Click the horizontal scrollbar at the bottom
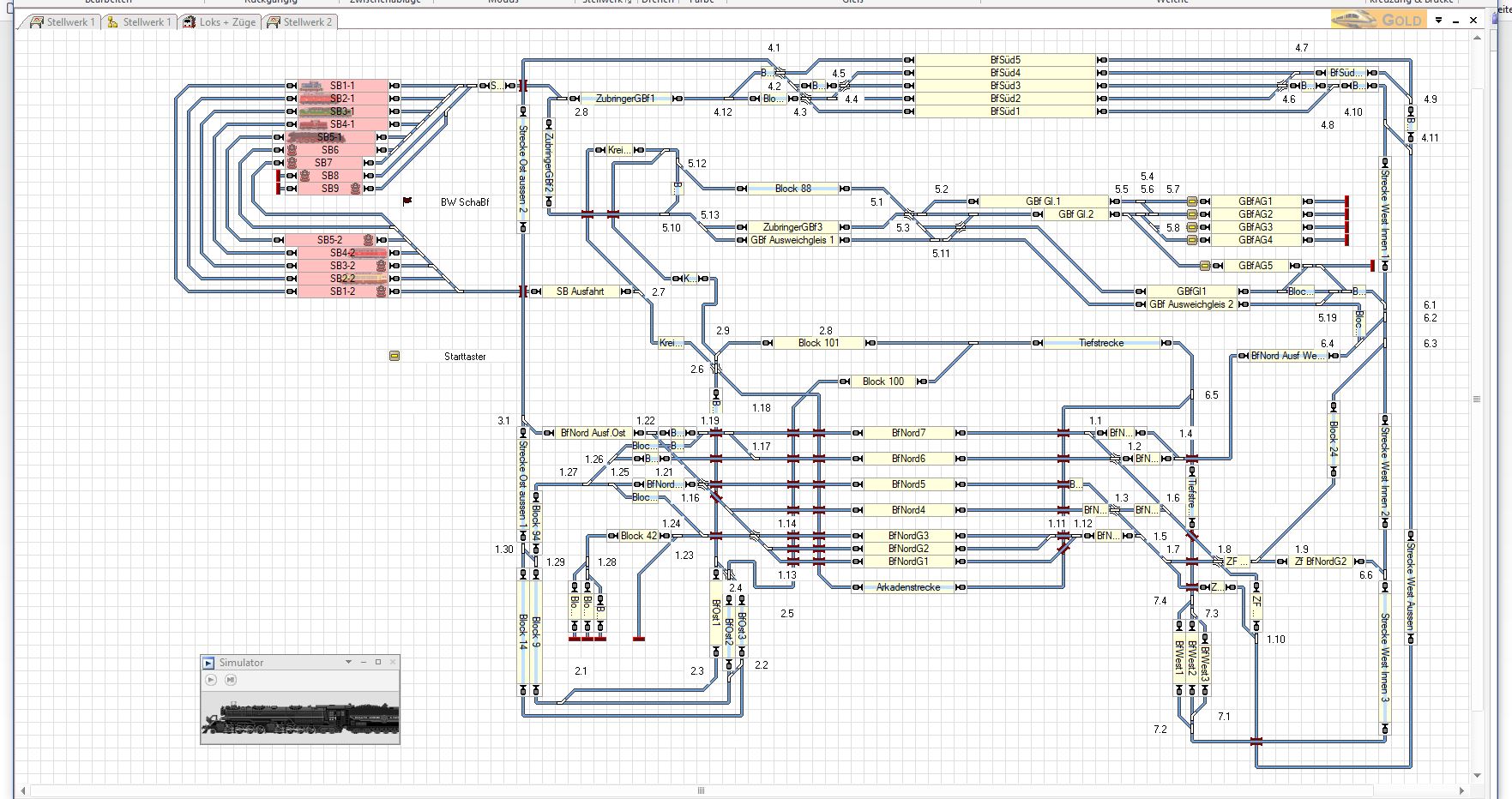 click(x=700, y=790)
